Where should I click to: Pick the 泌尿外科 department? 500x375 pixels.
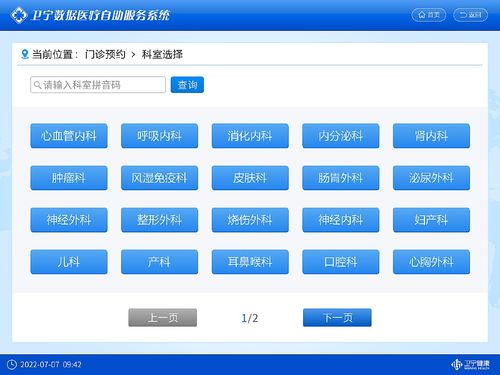coord(431,178)
